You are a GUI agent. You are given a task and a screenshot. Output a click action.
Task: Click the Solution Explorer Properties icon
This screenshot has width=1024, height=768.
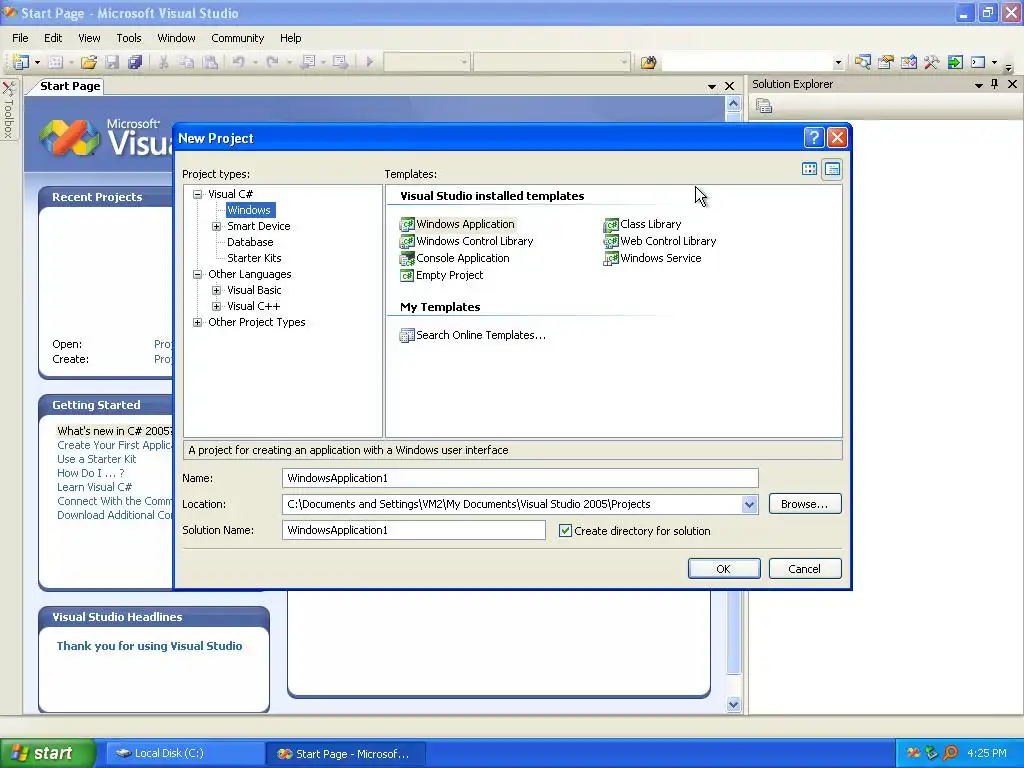tap(764, 106)
